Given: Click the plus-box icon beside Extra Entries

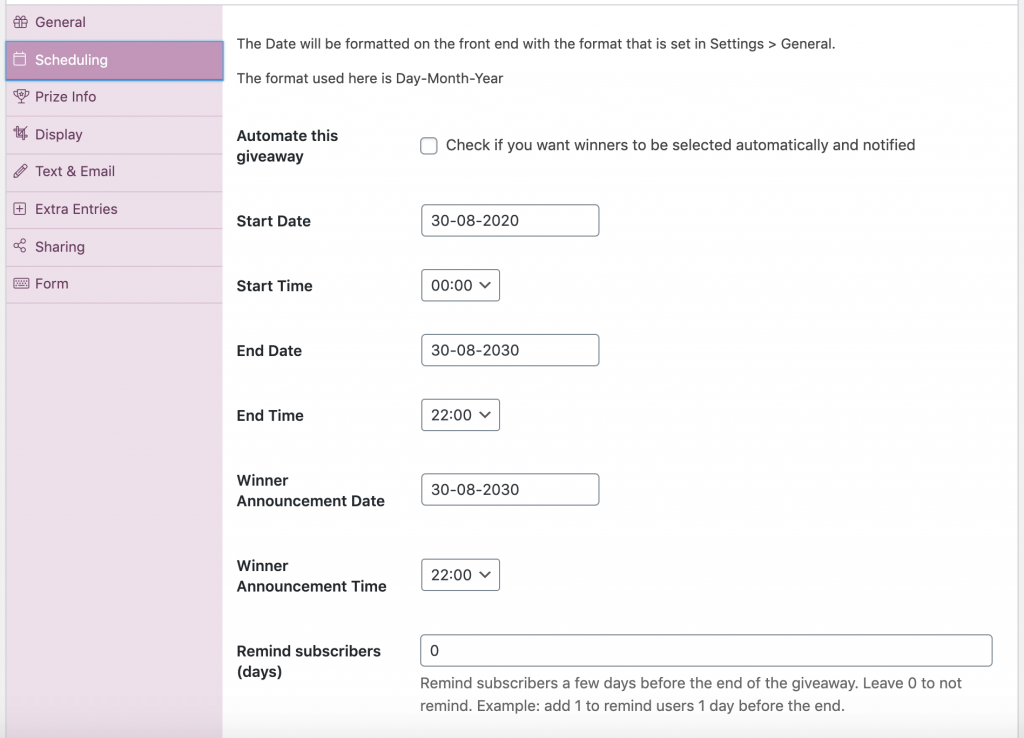Looking at the screenshot, I should pos(20,209).
